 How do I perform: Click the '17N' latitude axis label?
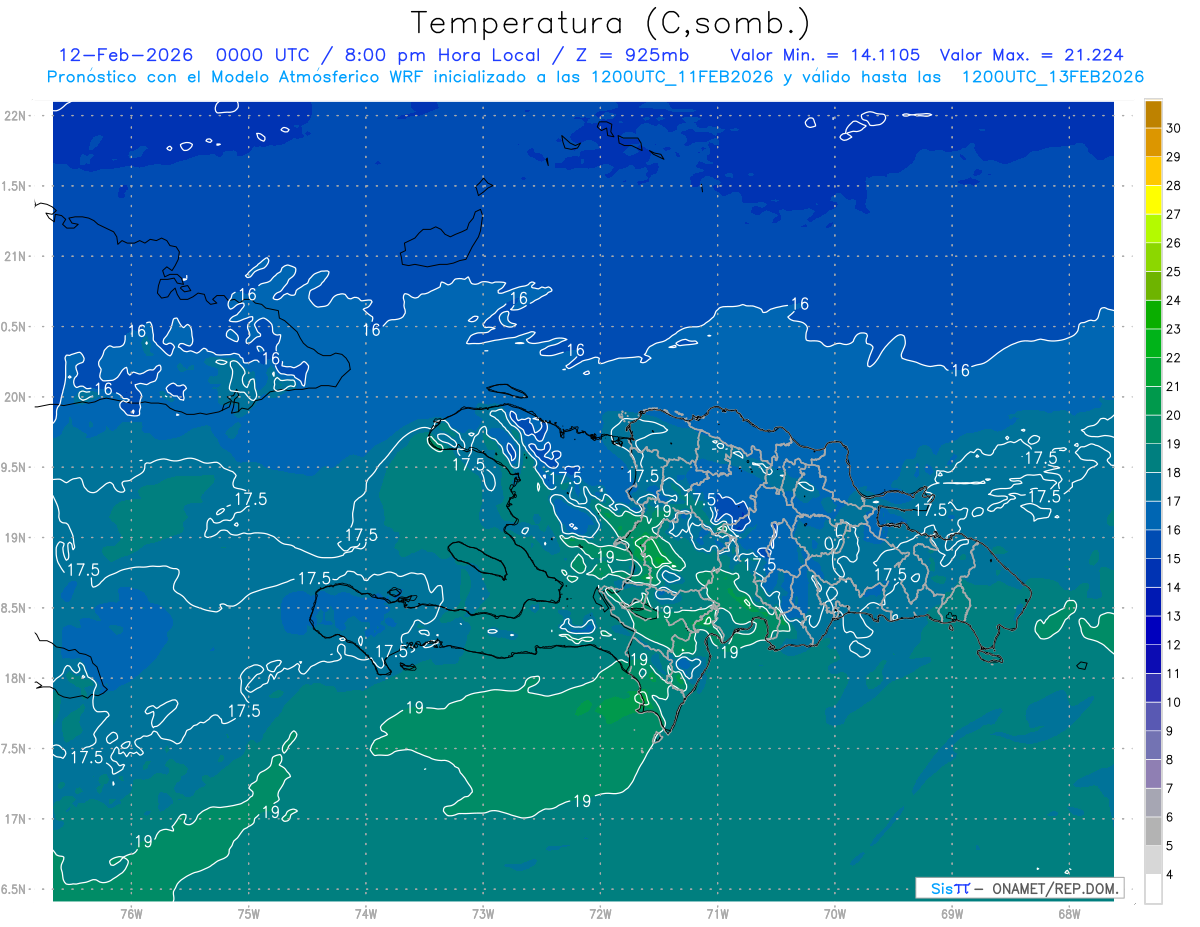pos(16,819)
